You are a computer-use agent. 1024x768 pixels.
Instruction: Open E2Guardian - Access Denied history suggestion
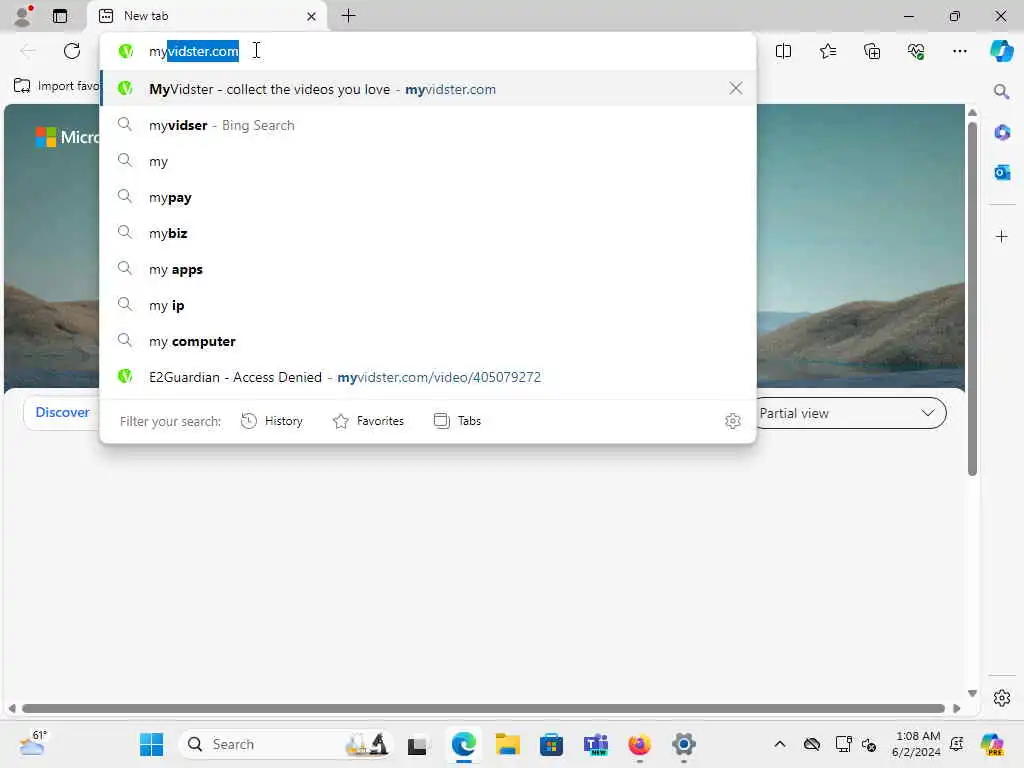tap(428, 377)
